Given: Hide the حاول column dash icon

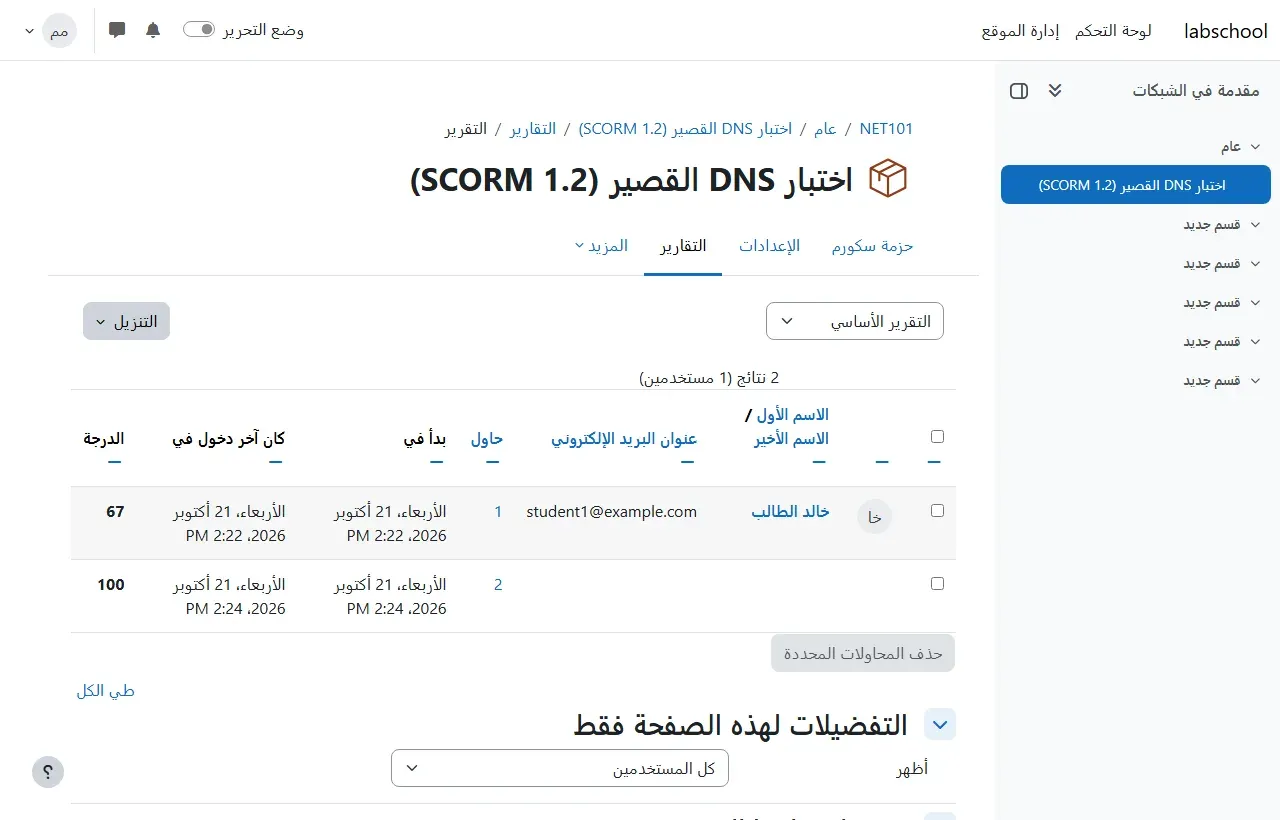Looking at the screenshot, I should 493,461.
